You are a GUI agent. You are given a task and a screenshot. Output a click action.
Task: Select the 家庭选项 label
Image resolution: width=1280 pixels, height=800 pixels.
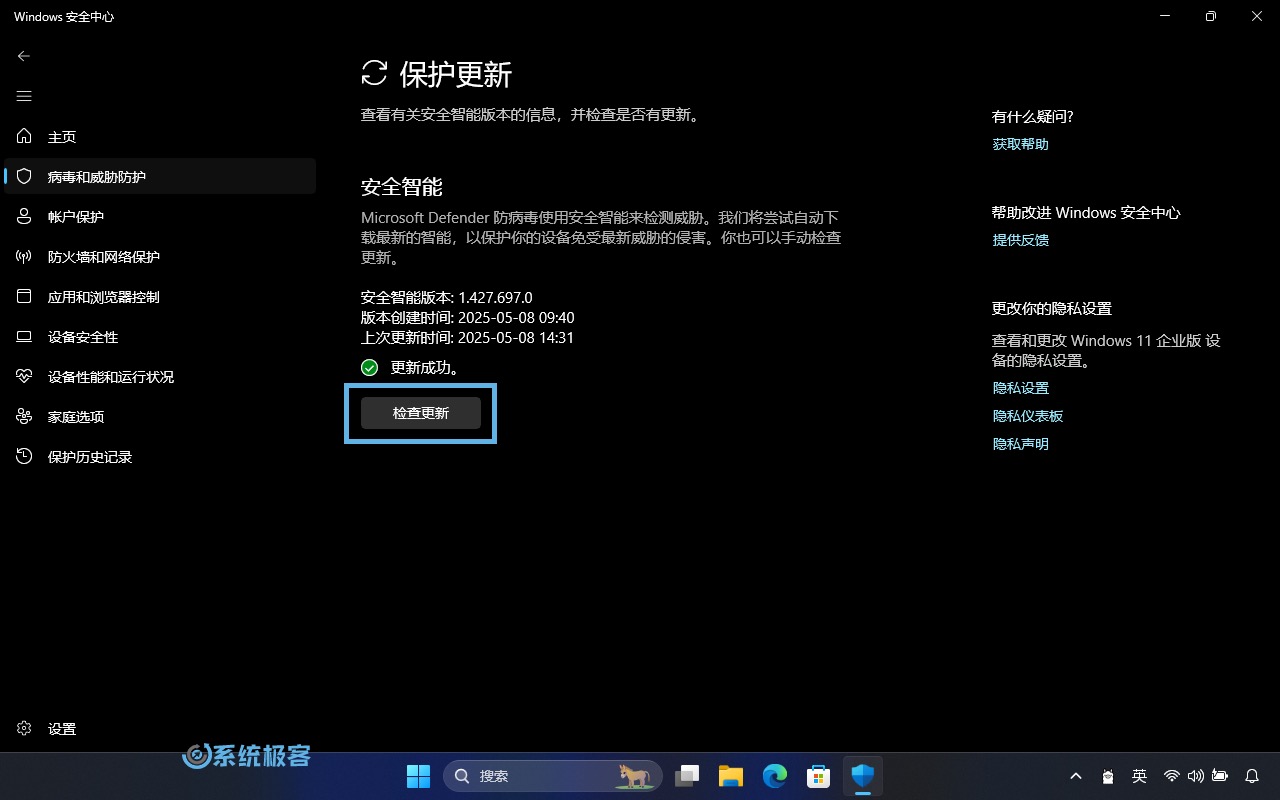pos(76,417)
